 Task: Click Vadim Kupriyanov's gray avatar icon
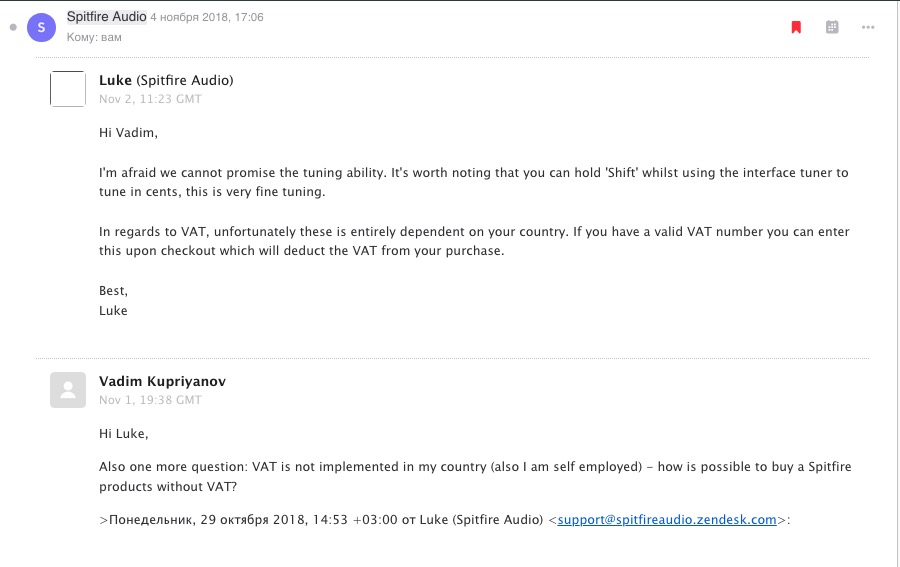click(68, 389)
